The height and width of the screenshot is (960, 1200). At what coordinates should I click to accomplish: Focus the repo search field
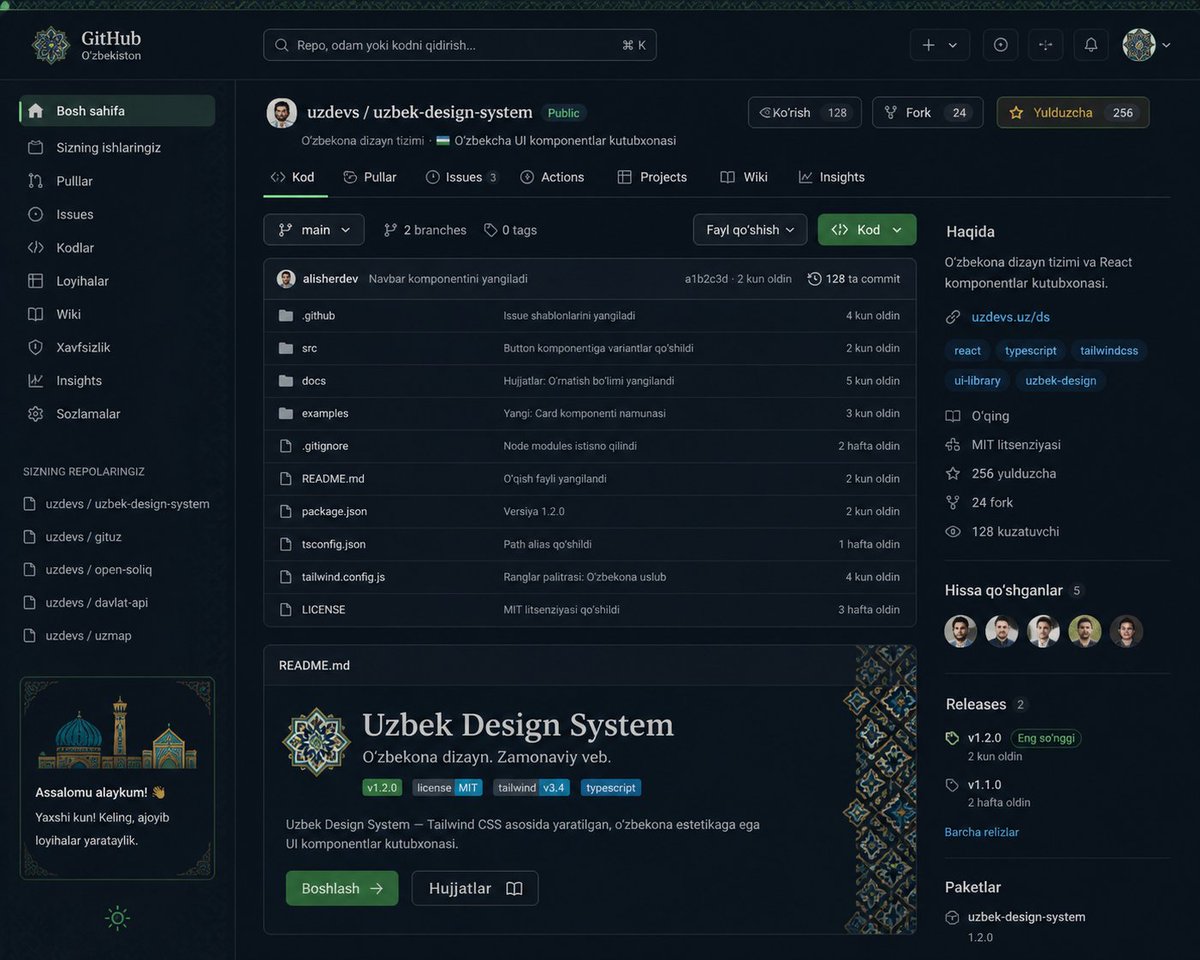(x=460, y=45)
